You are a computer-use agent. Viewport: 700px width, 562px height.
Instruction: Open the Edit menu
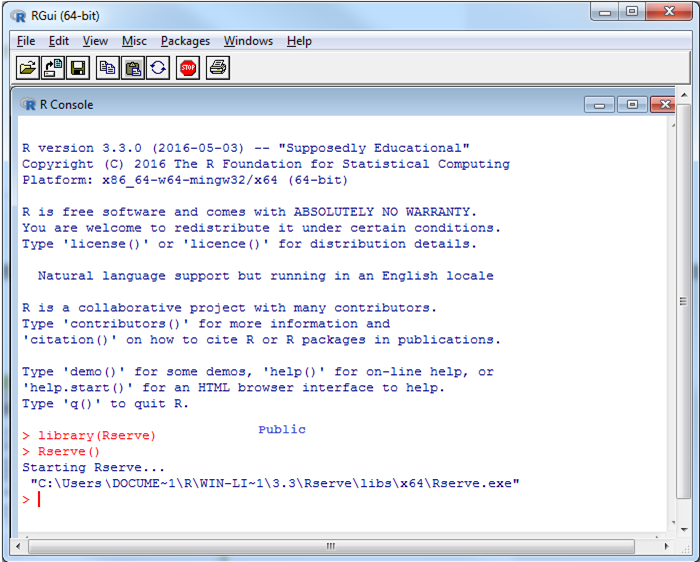click(59, 41)
